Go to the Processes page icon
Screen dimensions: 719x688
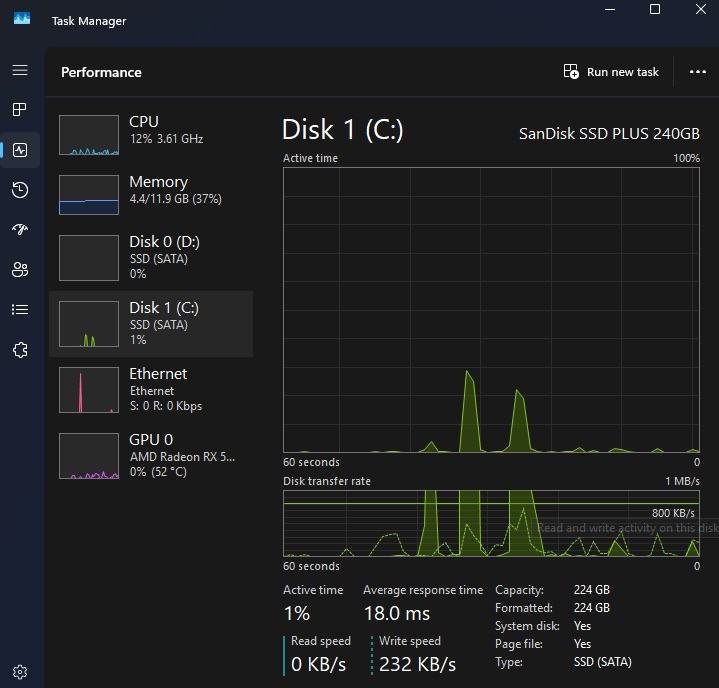[20, 110]
